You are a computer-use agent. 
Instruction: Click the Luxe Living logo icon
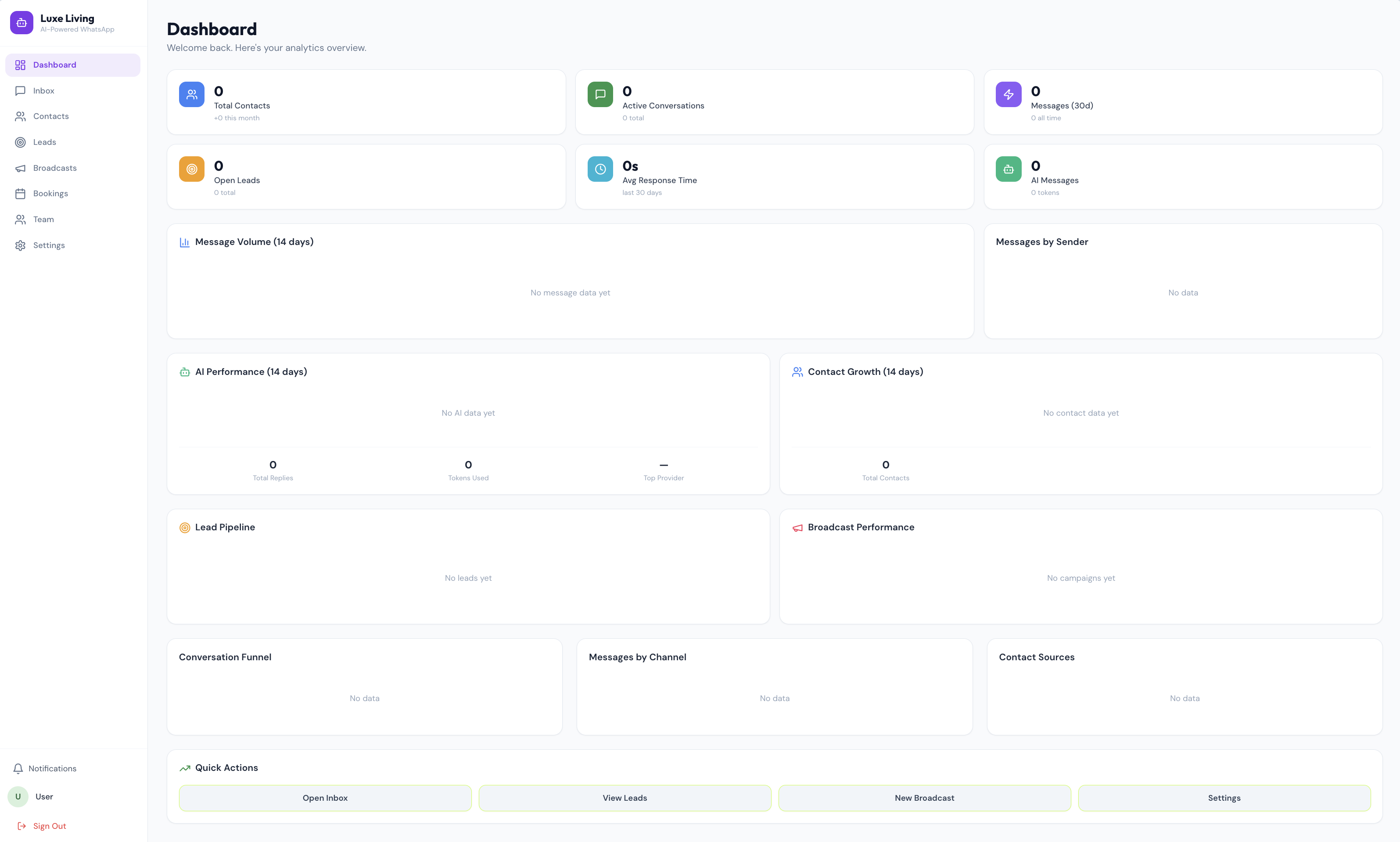(x=21, y=23)
